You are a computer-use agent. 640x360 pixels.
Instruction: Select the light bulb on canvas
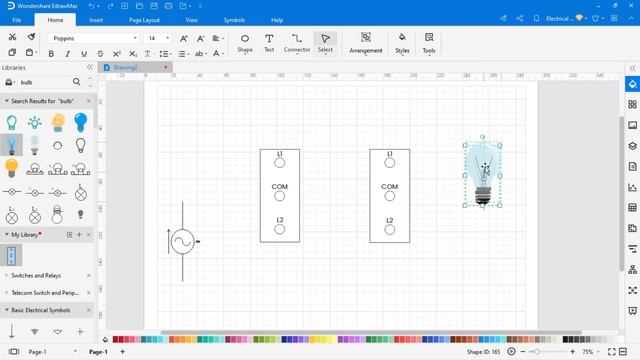[x=482, y=175]
